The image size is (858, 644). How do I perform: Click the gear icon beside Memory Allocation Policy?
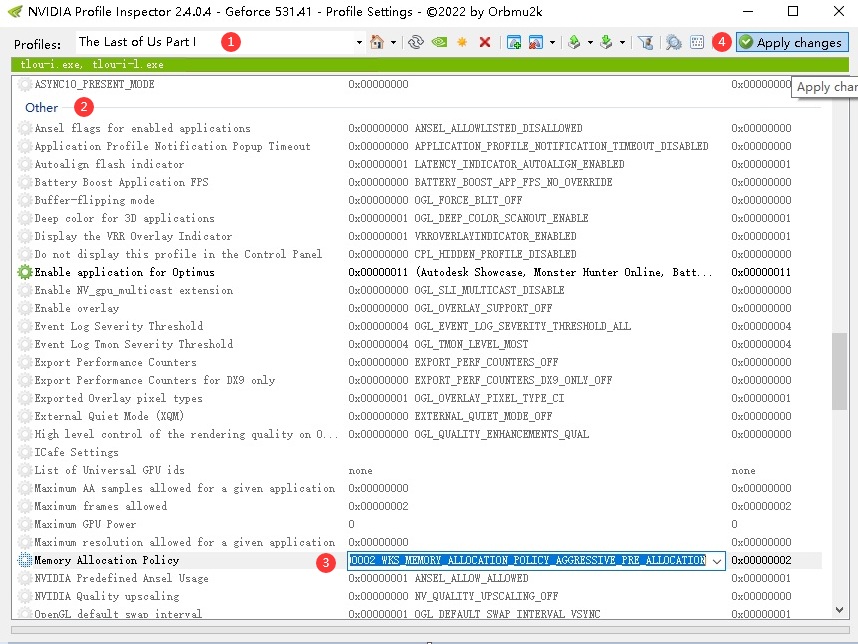[25, 560]
